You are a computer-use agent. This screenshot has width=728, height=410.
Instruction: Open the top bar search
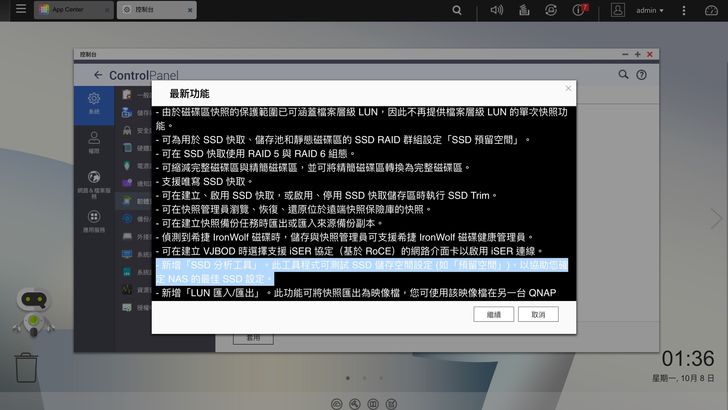click(x=457, y=10)
